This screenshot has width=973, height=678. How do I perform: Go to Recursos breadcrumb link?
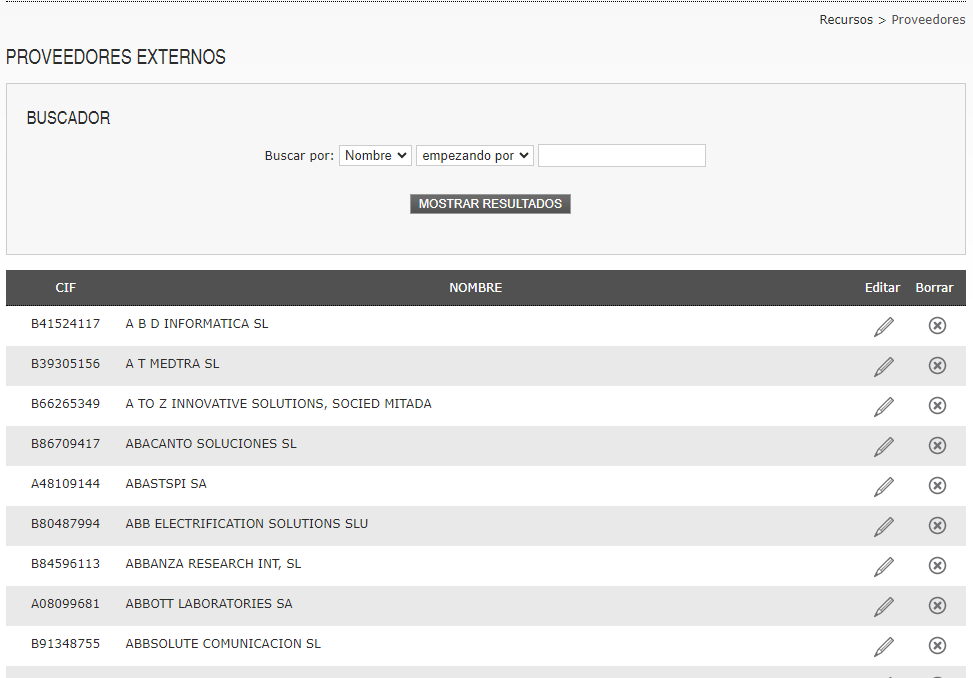[846, 20]
